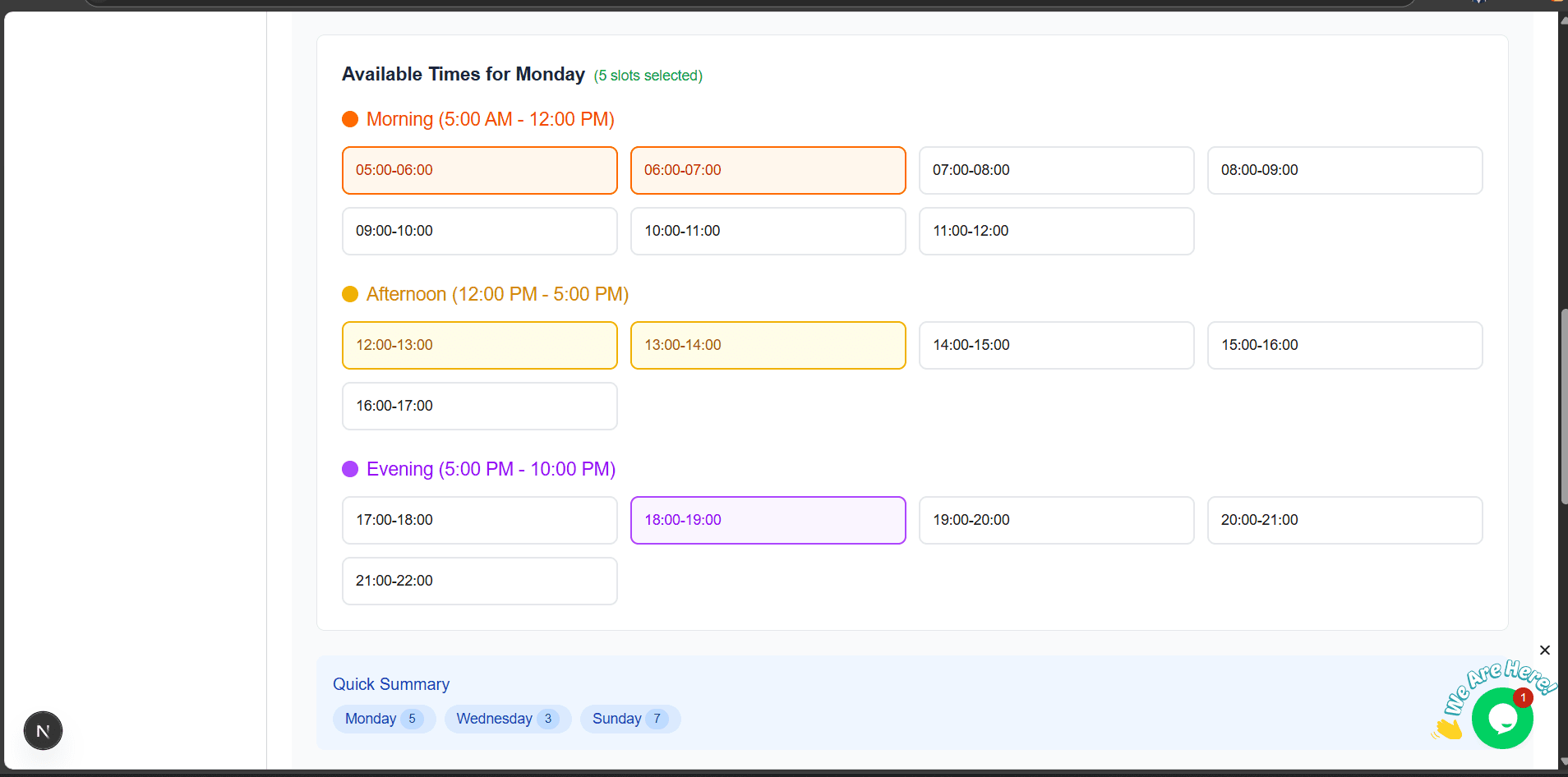The height and width of the screenshot is (777, 1568).
Task: Deselect the 18:00-19:00 evening slot
Action: click(768, 520)
